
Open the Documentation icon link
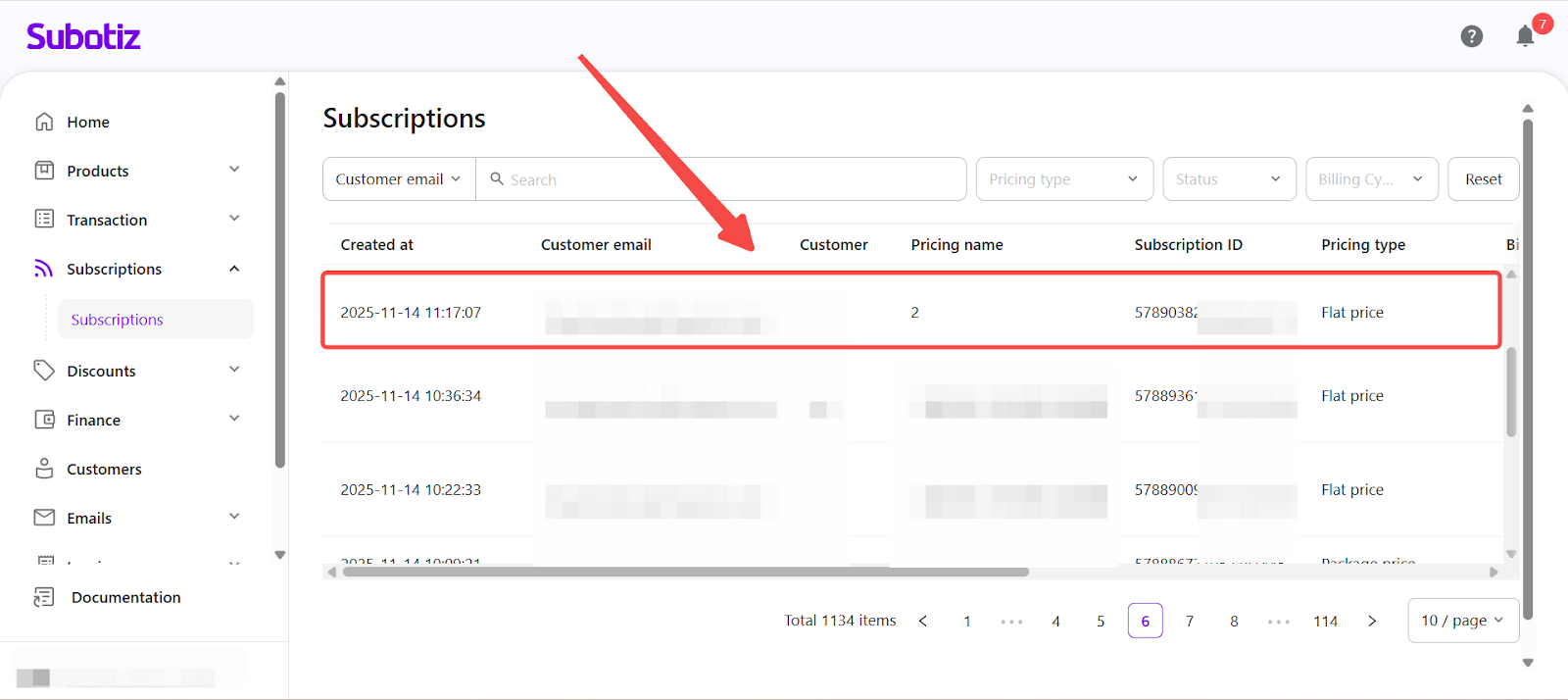44,597
